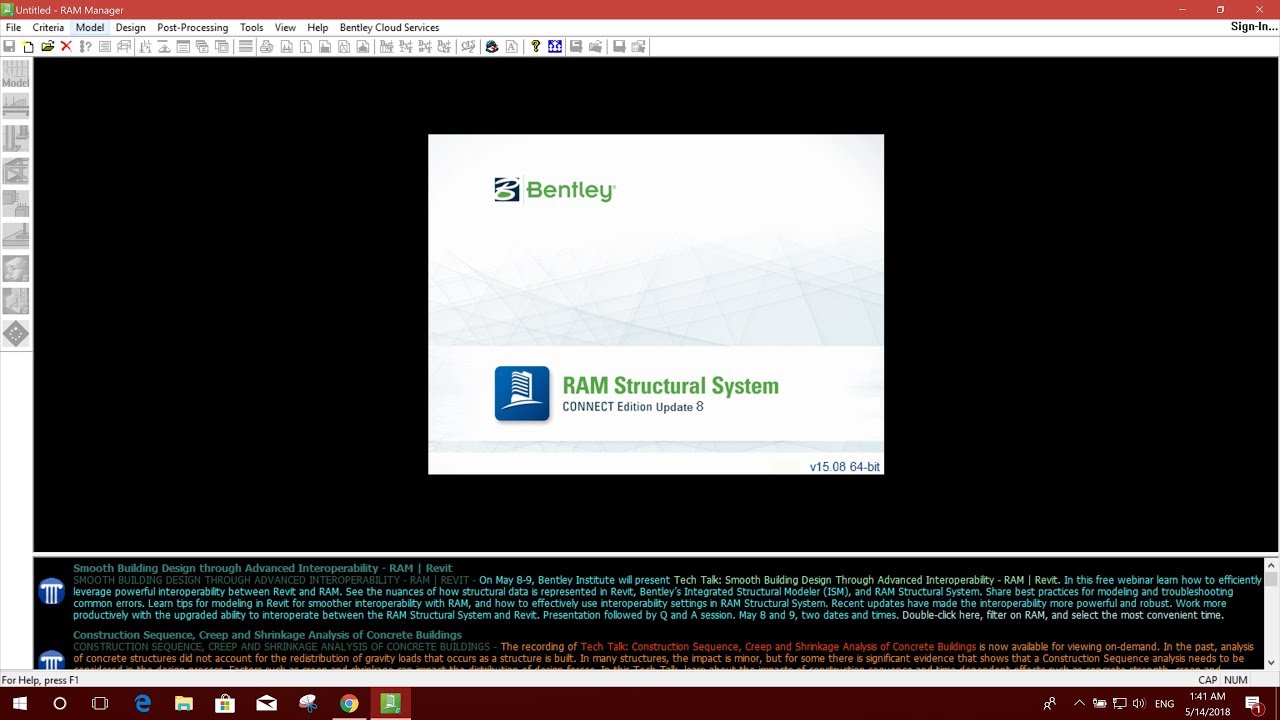Click the New file icon in toolbar
The image size is (1280, 720).
(28, 46)
